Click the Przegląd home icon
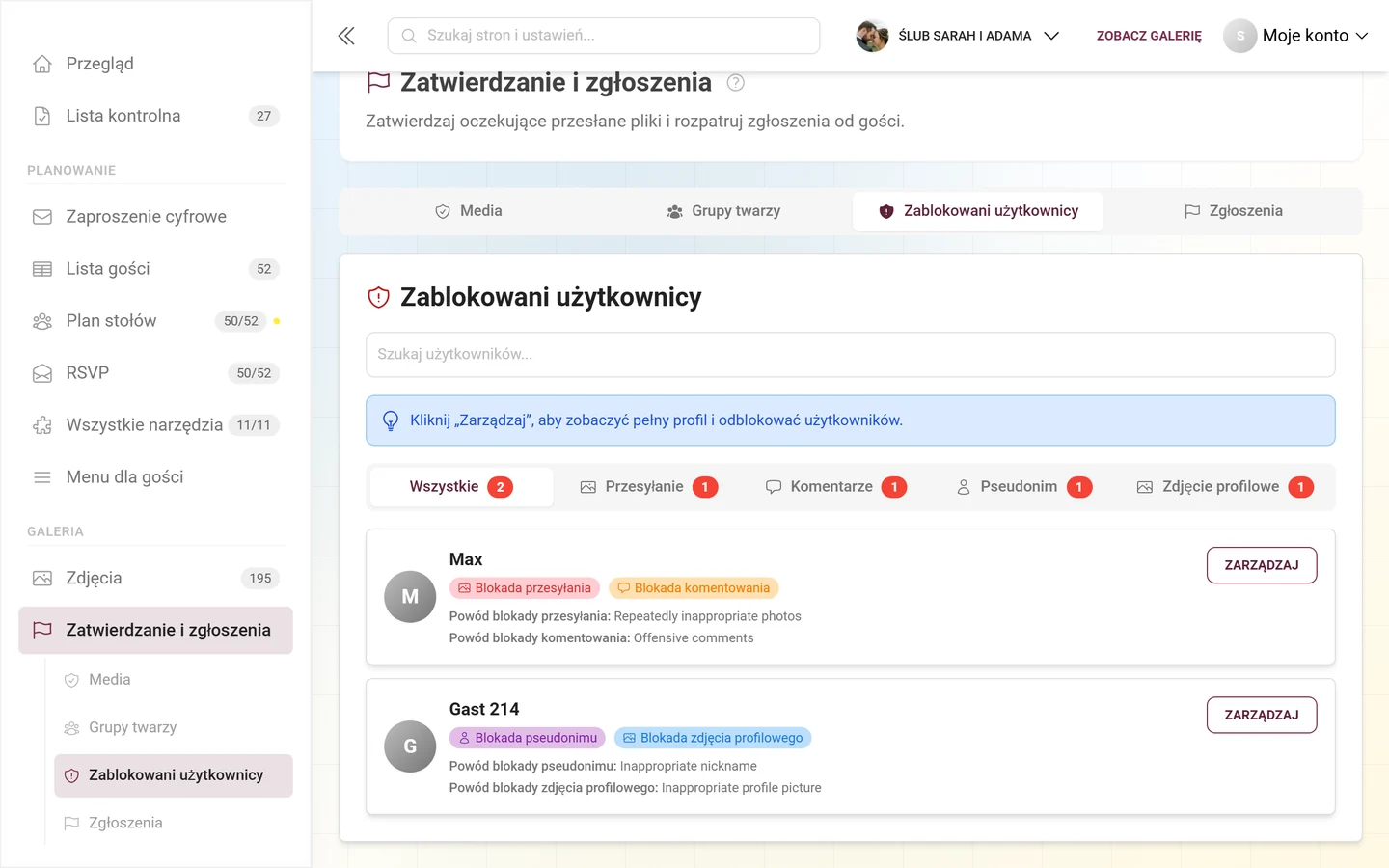Viewport: 1389px width, 868px height. point(42,64)
